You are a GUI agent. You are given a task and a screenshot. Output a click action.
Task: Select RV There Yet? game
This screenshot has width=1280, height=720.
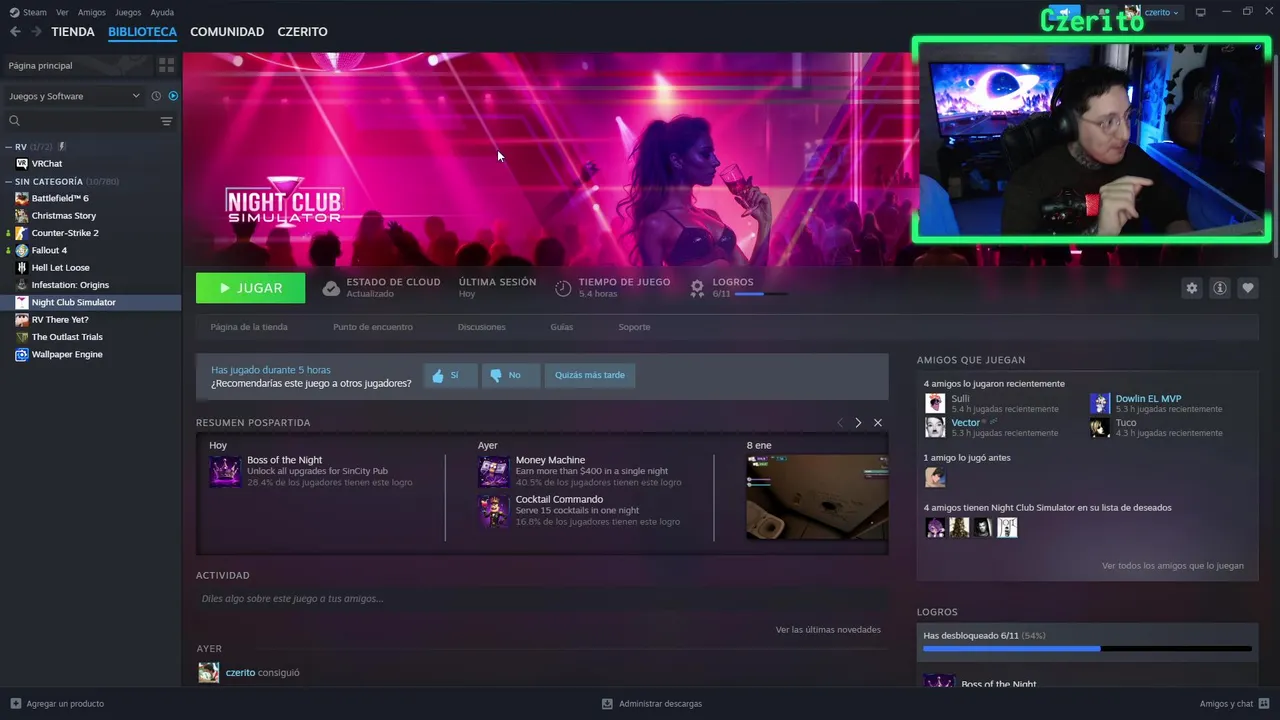(x=60, y=320)
